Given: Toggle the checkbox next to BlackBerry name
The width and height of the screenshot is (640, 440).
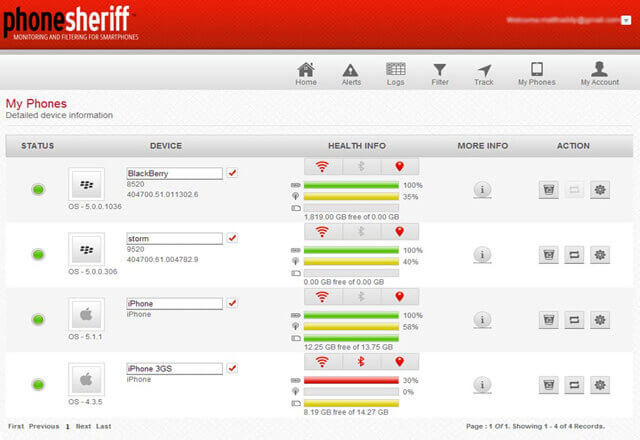Looking at the screenshot, I should click(x=233, y=173).
